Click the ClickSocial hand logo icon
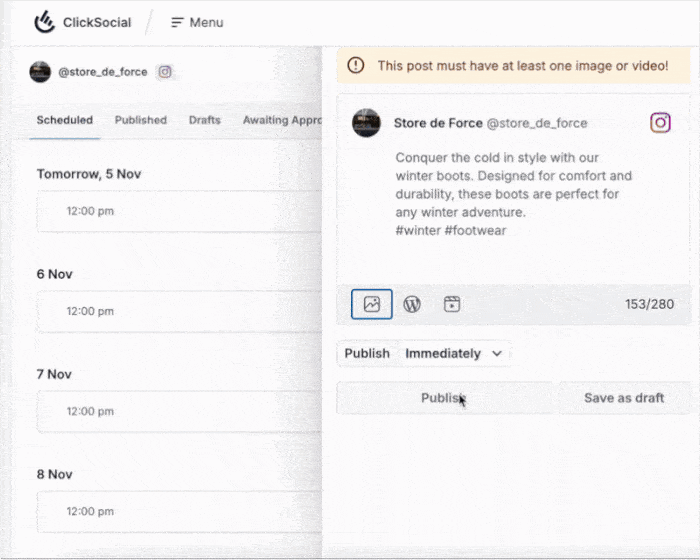Image resolution: width=700 pixels, height=560 pixels. tap(45, 22)
